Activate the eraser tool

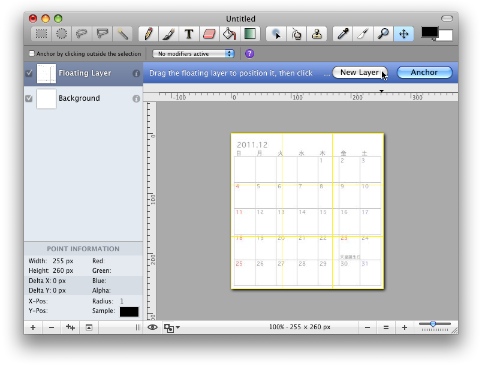coord(209,34)
